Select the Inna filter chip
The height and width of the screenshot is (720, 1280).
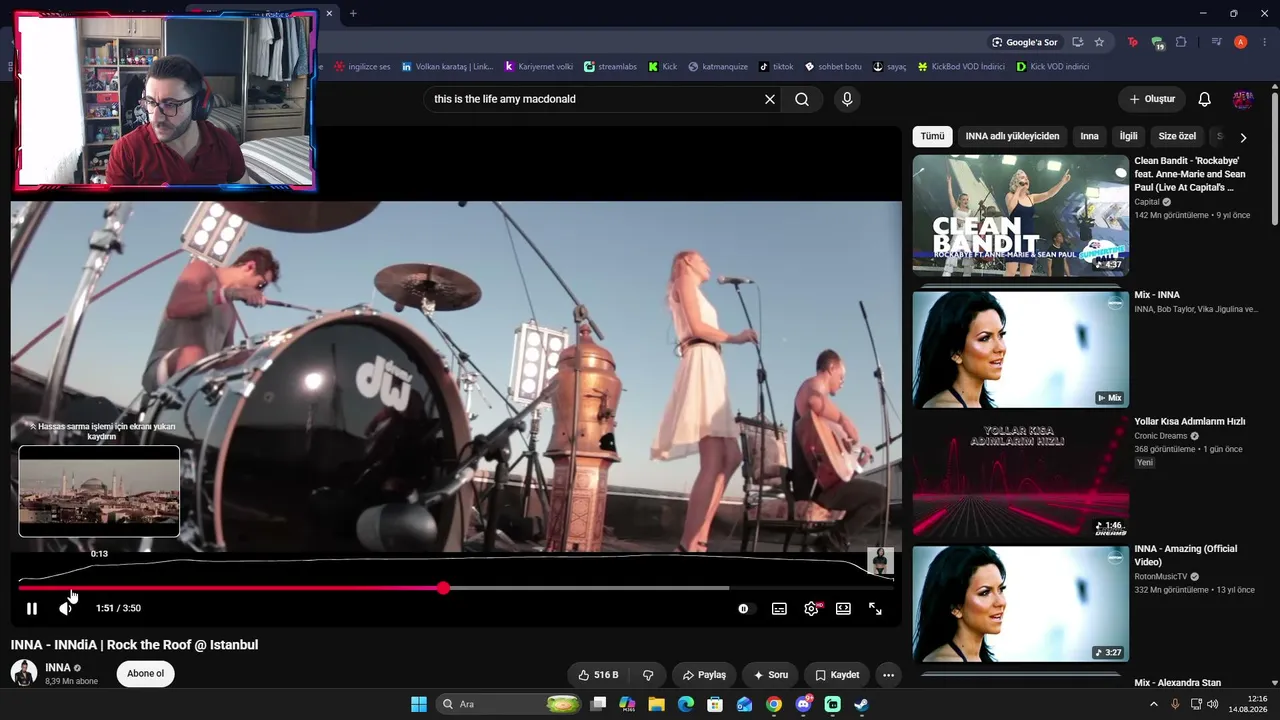[x=1090, y=136]
